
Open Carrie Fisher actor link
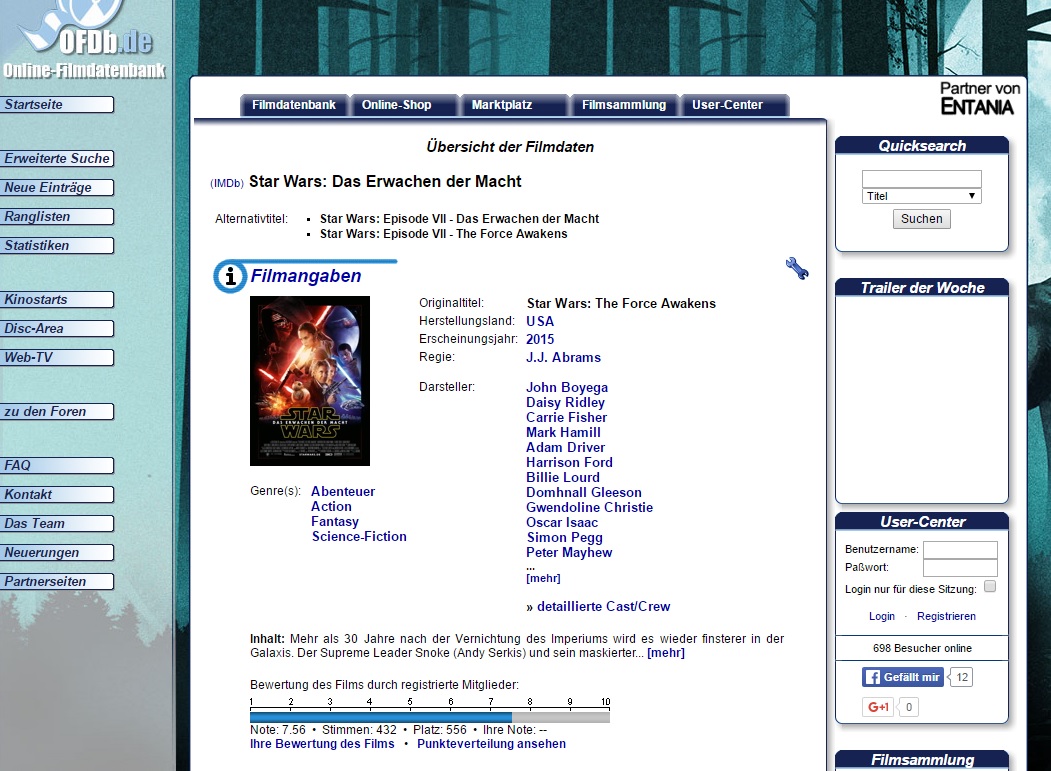click(566, 417)
